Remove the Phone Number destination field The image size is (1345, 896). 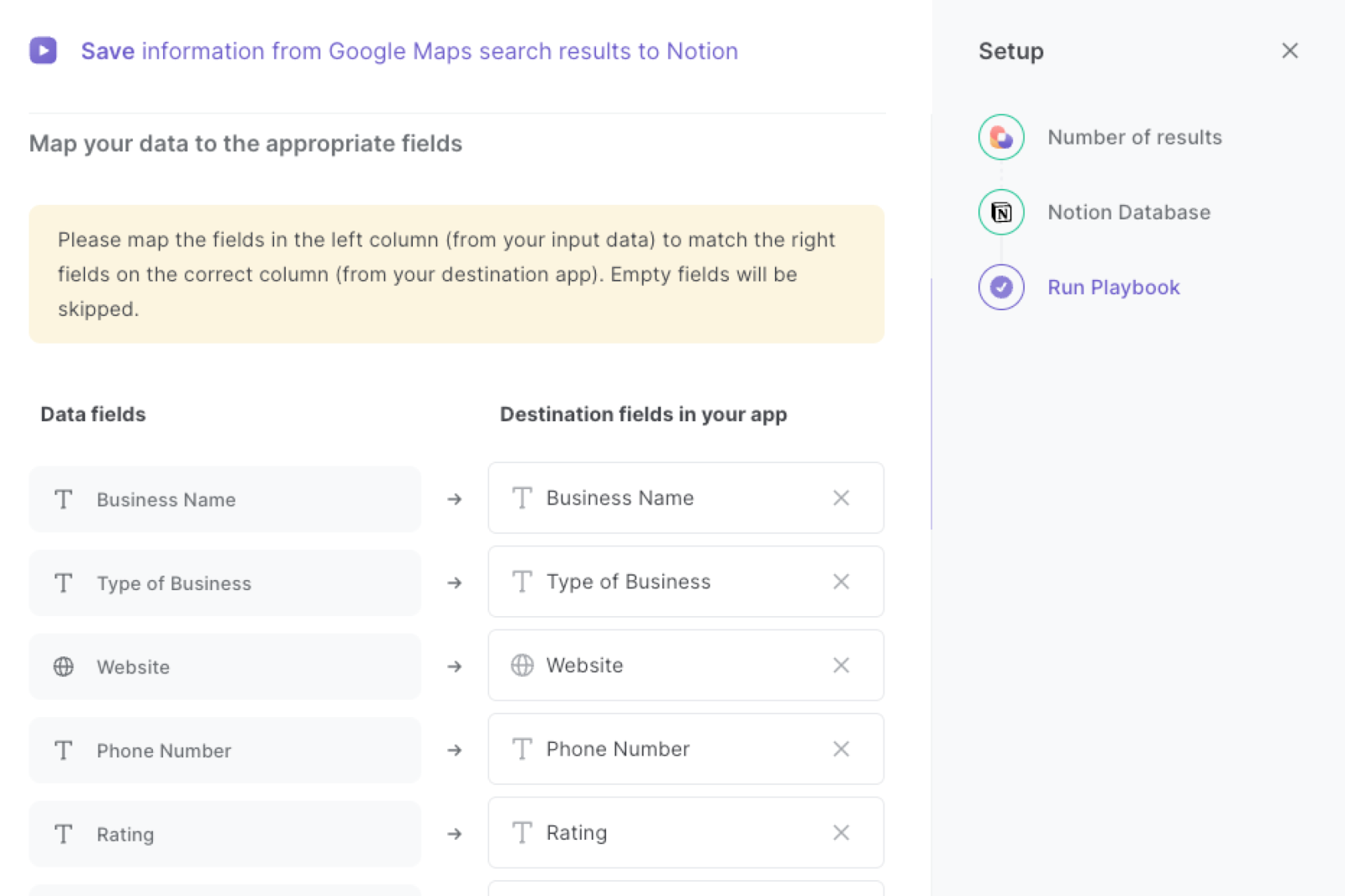pyautogui.click(x=841, y=749)
